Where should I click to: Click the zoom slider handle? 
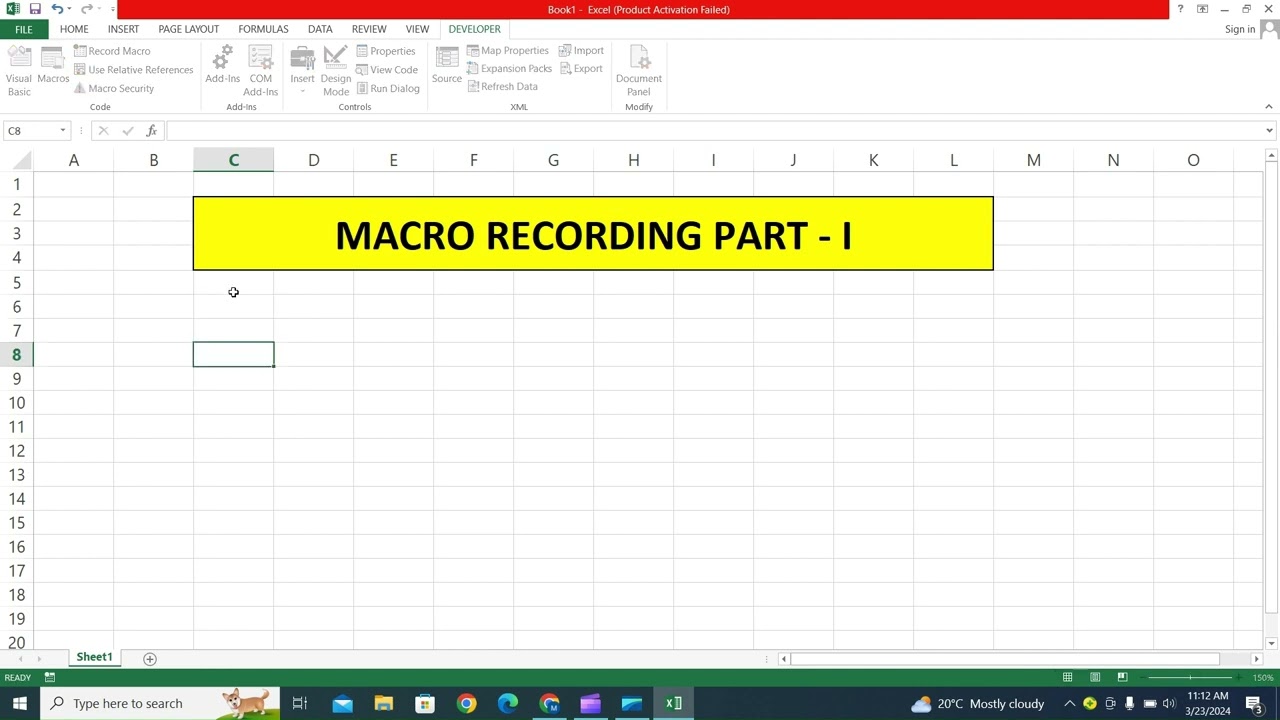(x=1189, y=678)
